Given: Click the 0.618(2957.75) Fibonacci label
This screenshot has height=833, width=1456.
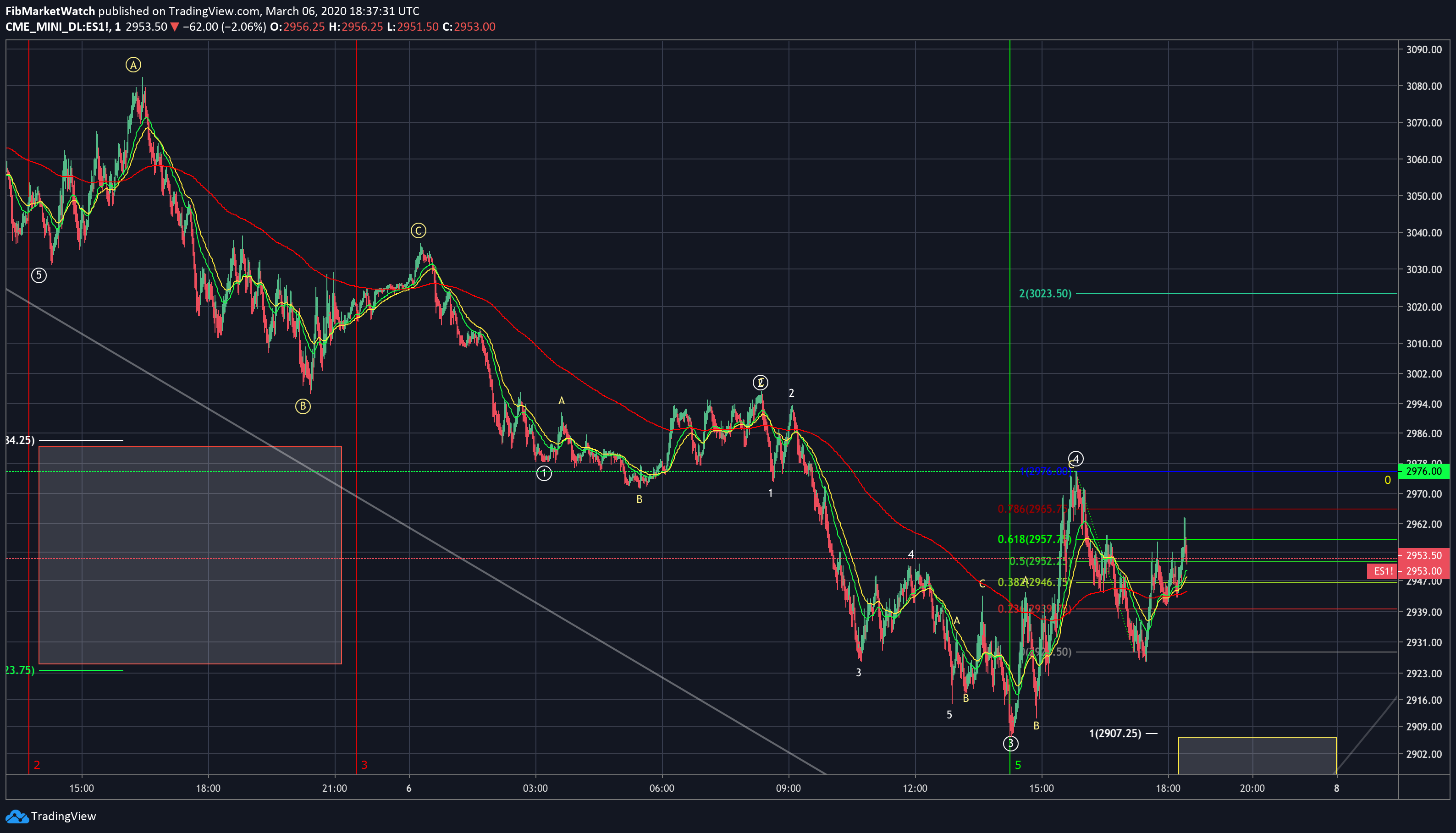Looking at the screenshot, I should click(1034, 539).
